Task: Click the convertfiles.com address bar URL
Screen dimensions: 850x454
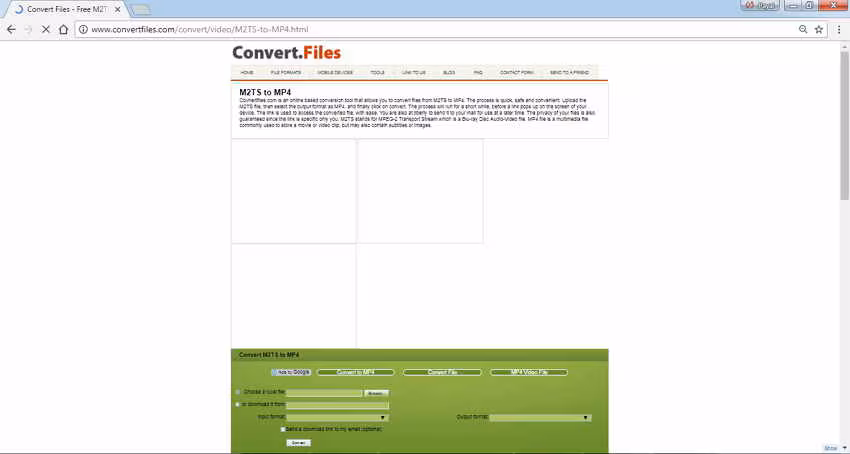Action: [199, 29]
